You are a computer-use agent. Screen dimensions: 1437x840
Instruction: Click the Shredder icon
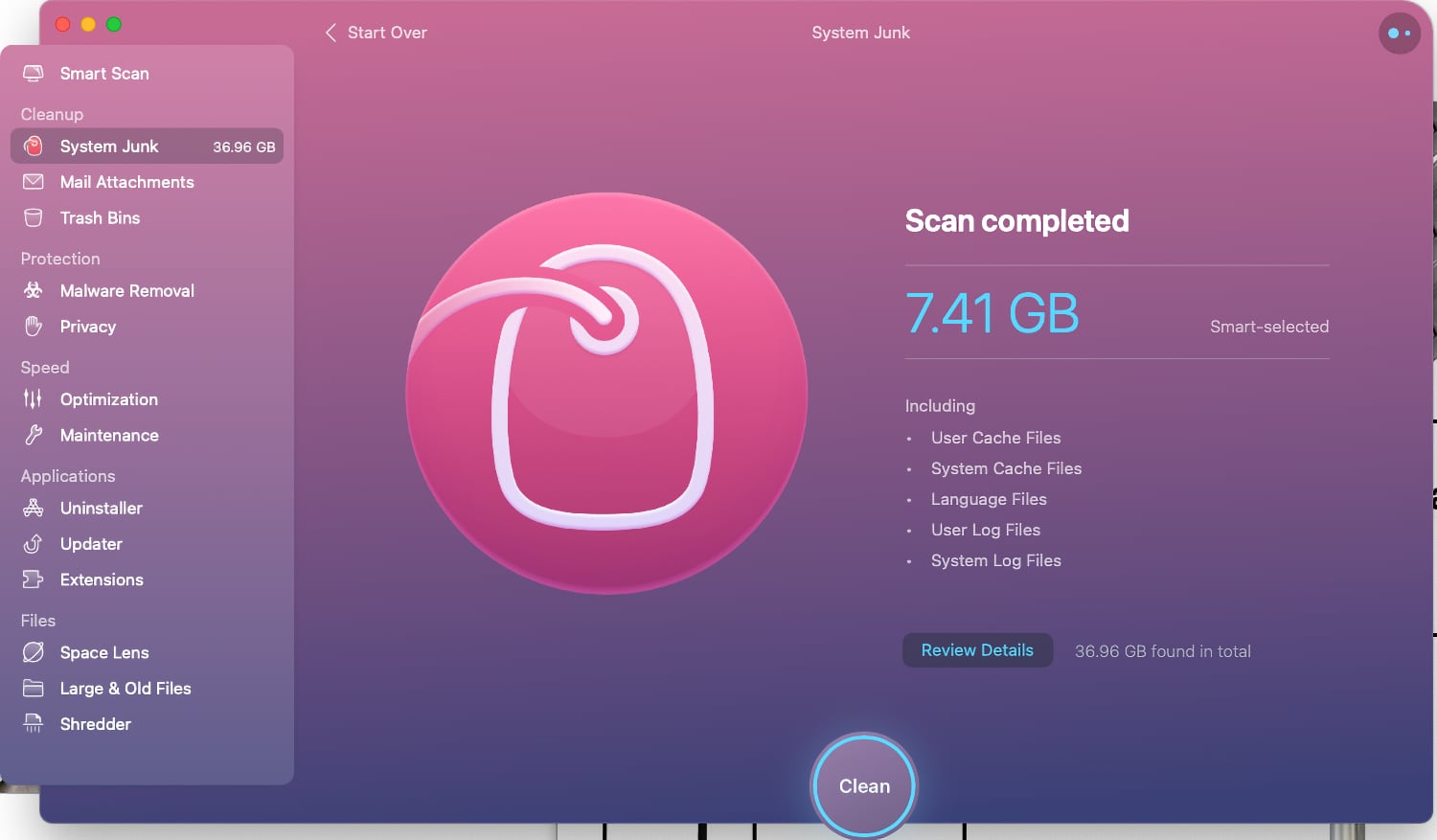34,723
